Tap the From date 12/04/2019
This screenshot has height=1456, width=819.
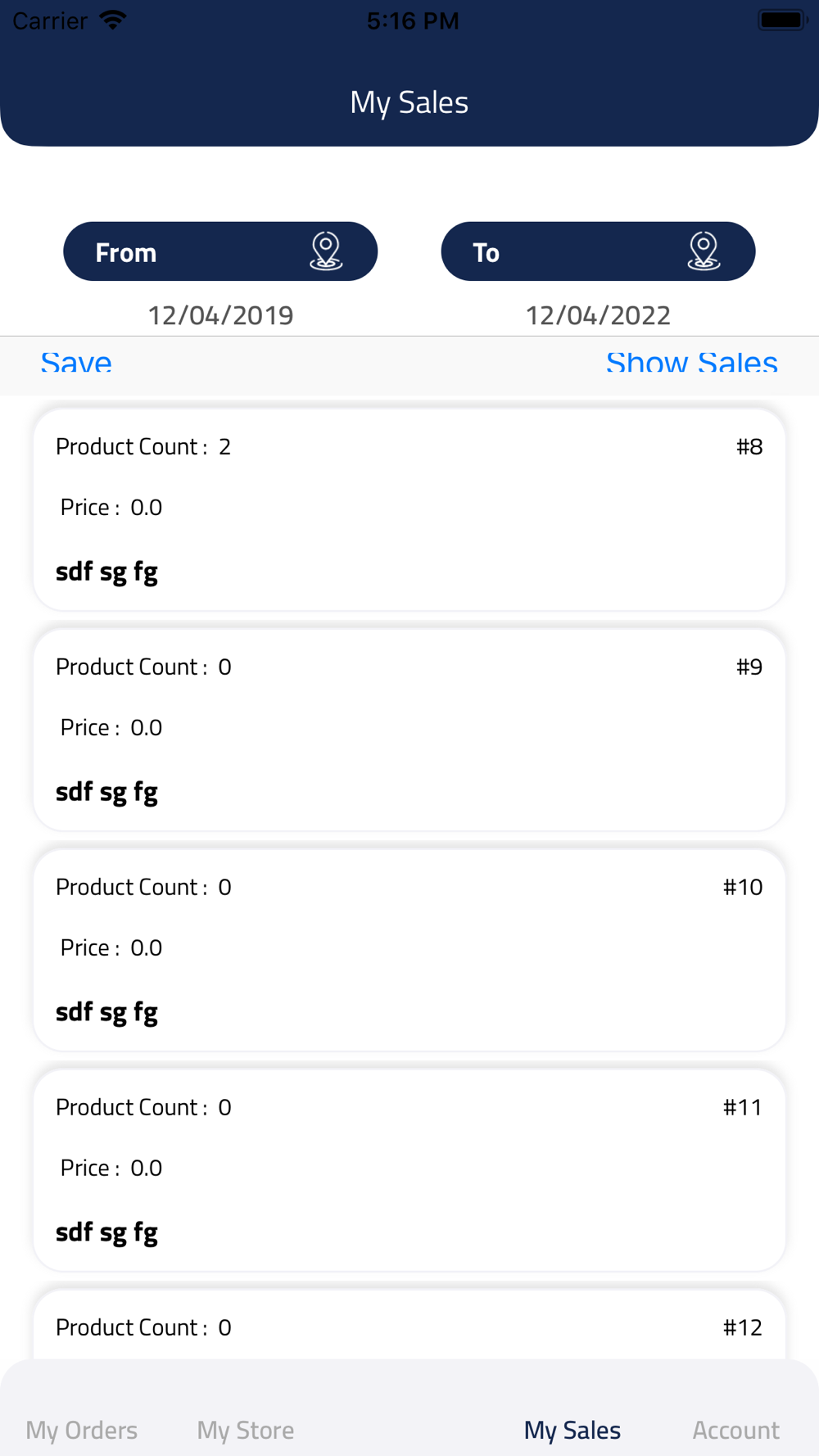[220, 315]
